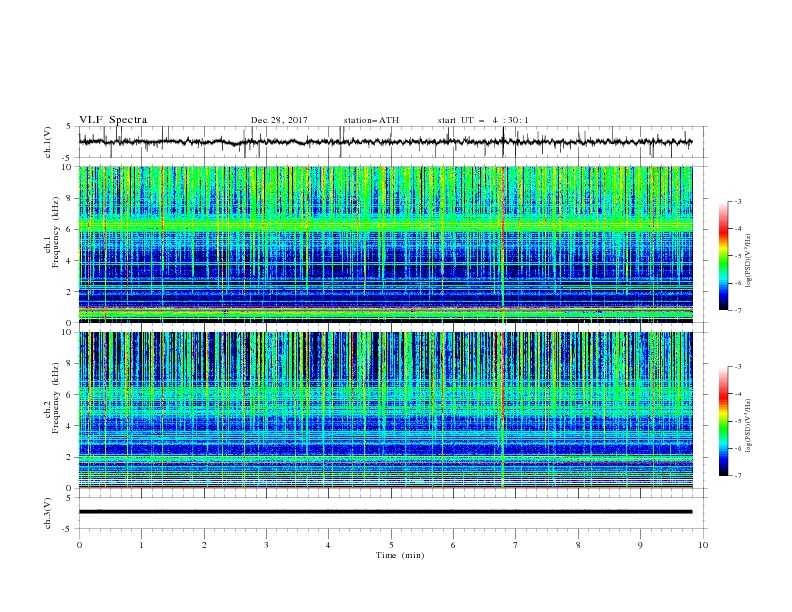Click the ch.3 flat black waveform trace
792x612 pixels.
[385, 512]
